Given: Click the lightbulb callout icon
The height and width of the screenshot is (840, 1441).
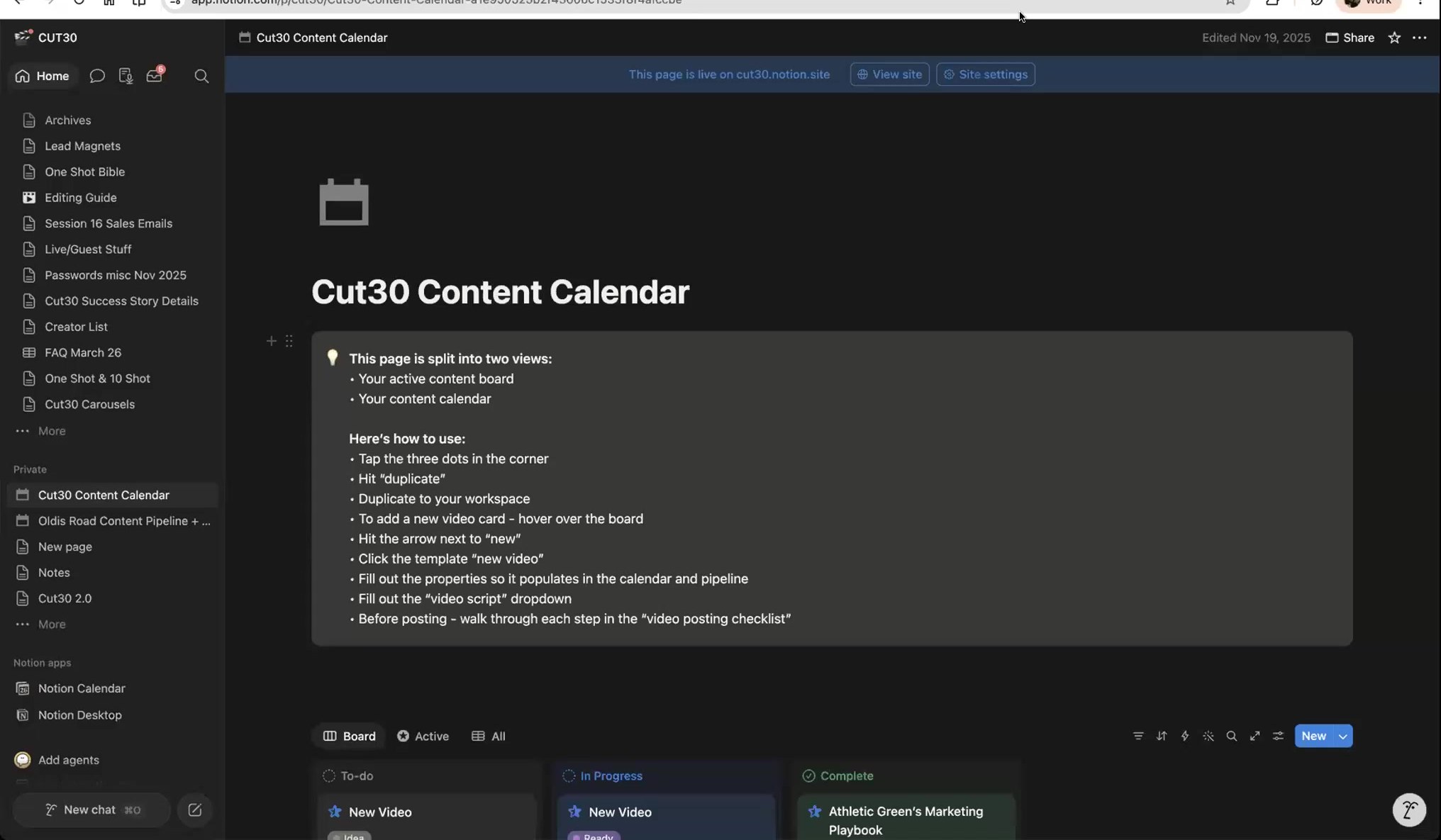Looking at the screenshot, I should click(332, 358).
